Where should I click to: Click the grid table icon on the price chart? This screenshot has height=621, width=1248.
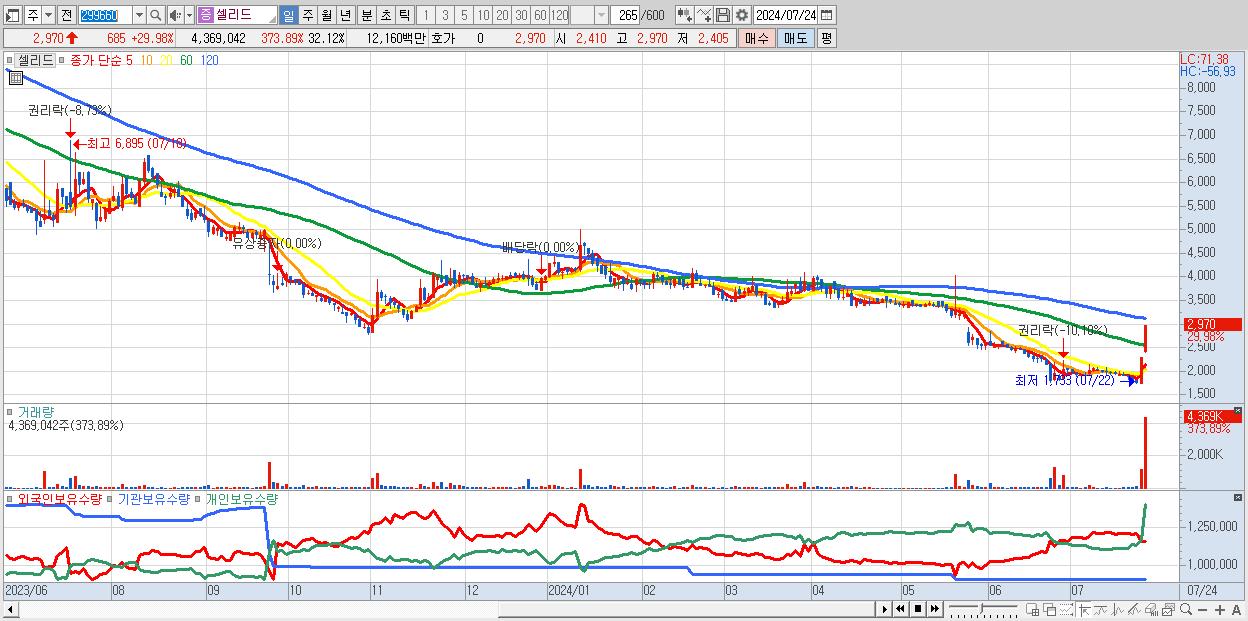[x=15, y=77]
